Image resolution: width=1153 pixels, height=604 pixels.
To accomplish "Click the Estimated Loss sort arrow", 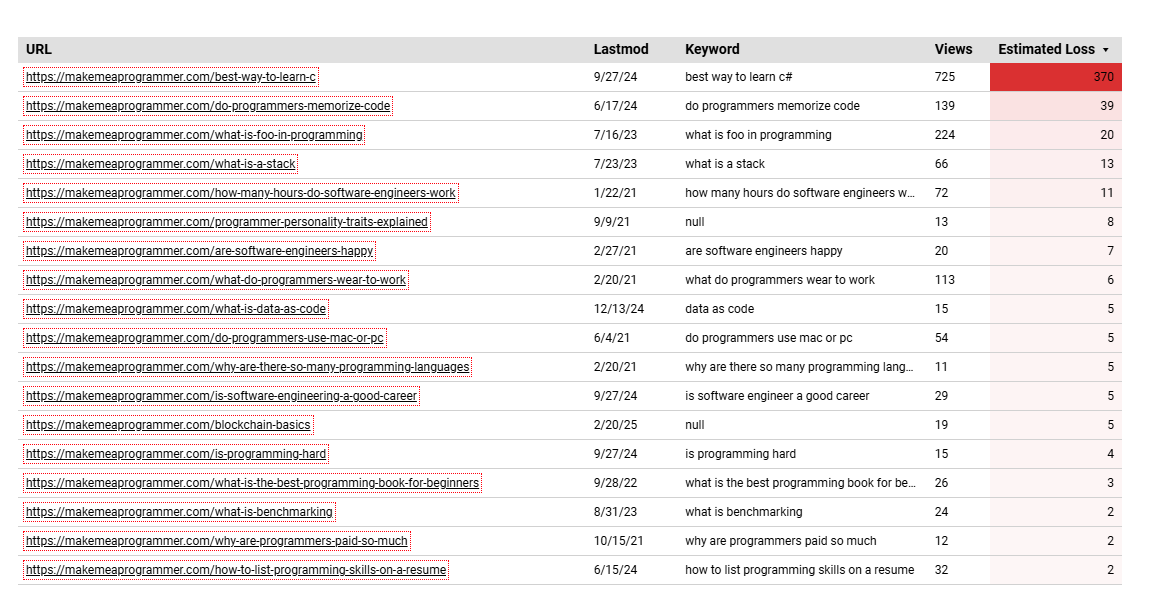I will (1105, 50).
